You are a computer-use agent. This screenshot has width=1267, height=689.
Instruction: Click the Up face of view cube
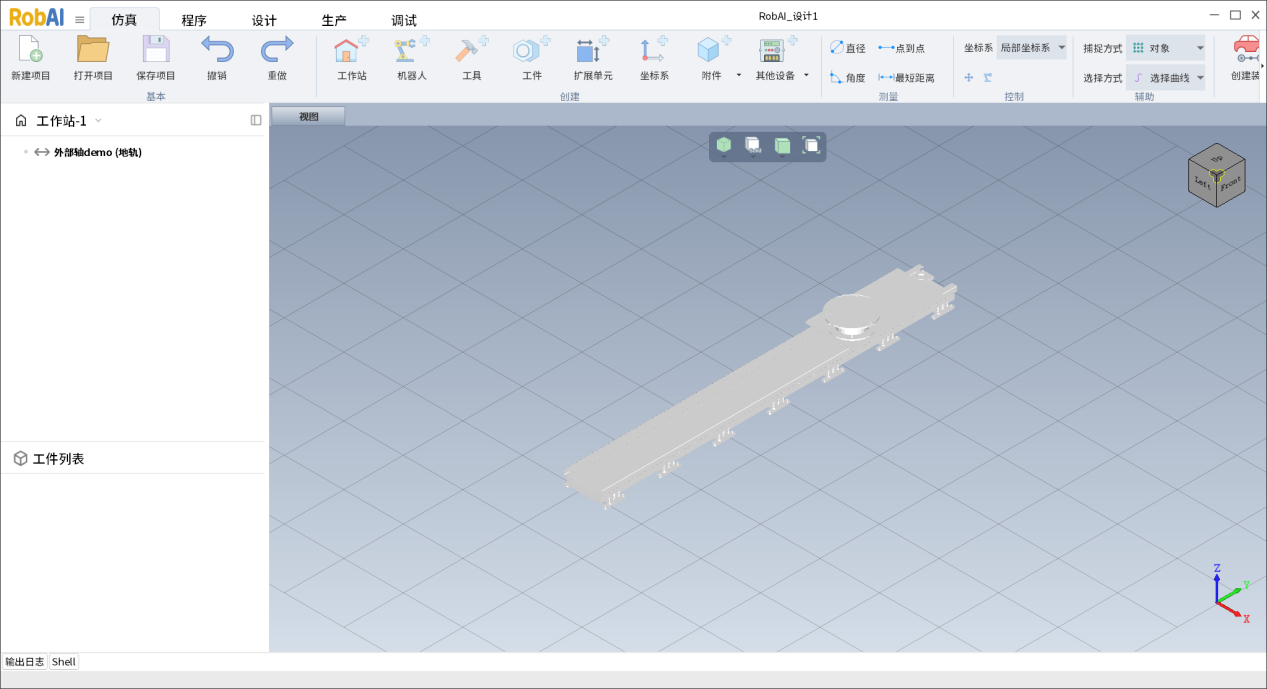pos(1217,158)
